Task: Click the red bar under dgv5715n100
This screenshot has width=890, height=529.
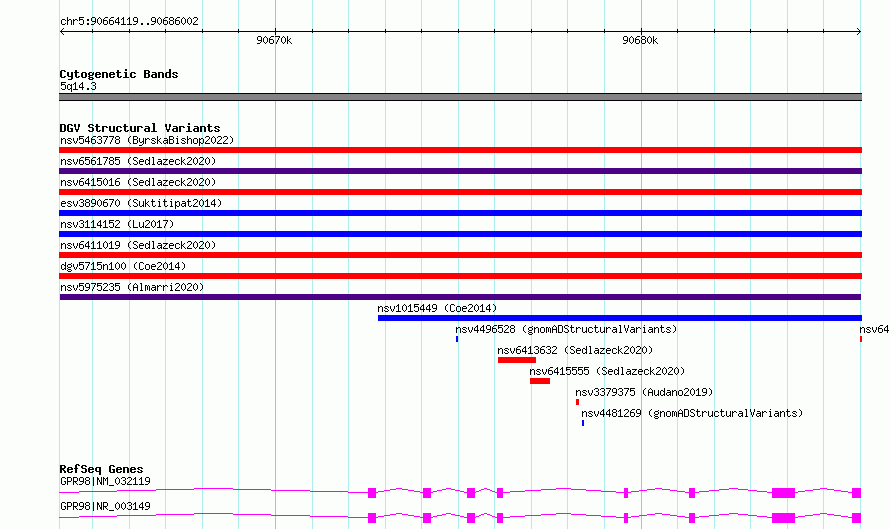Action: pyautogui.click(x=460, y=276)
